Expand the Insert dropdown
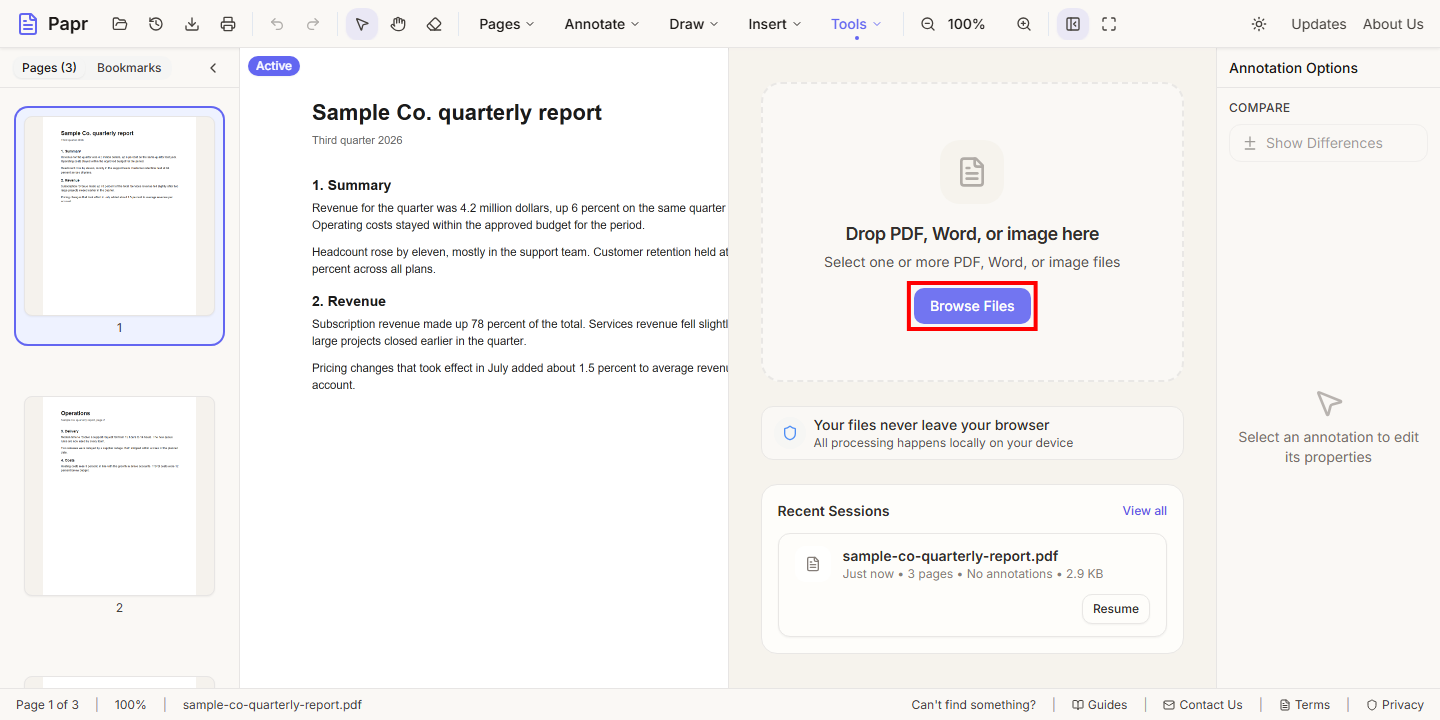1440x720 pixels. pyautogui.click(x=775, y=24)
